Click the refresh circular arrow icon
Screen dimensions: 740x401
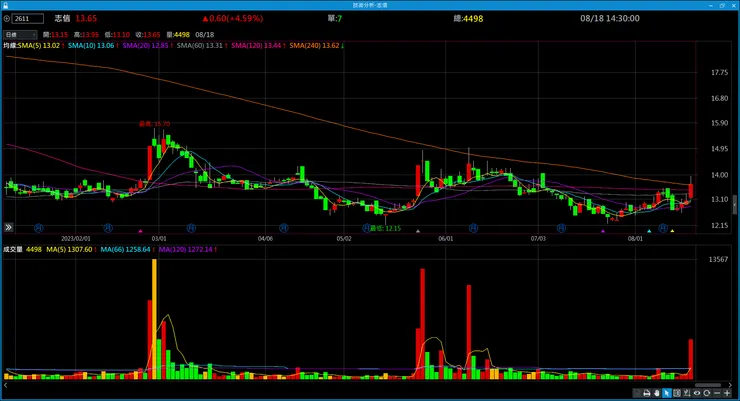[706, 393]
